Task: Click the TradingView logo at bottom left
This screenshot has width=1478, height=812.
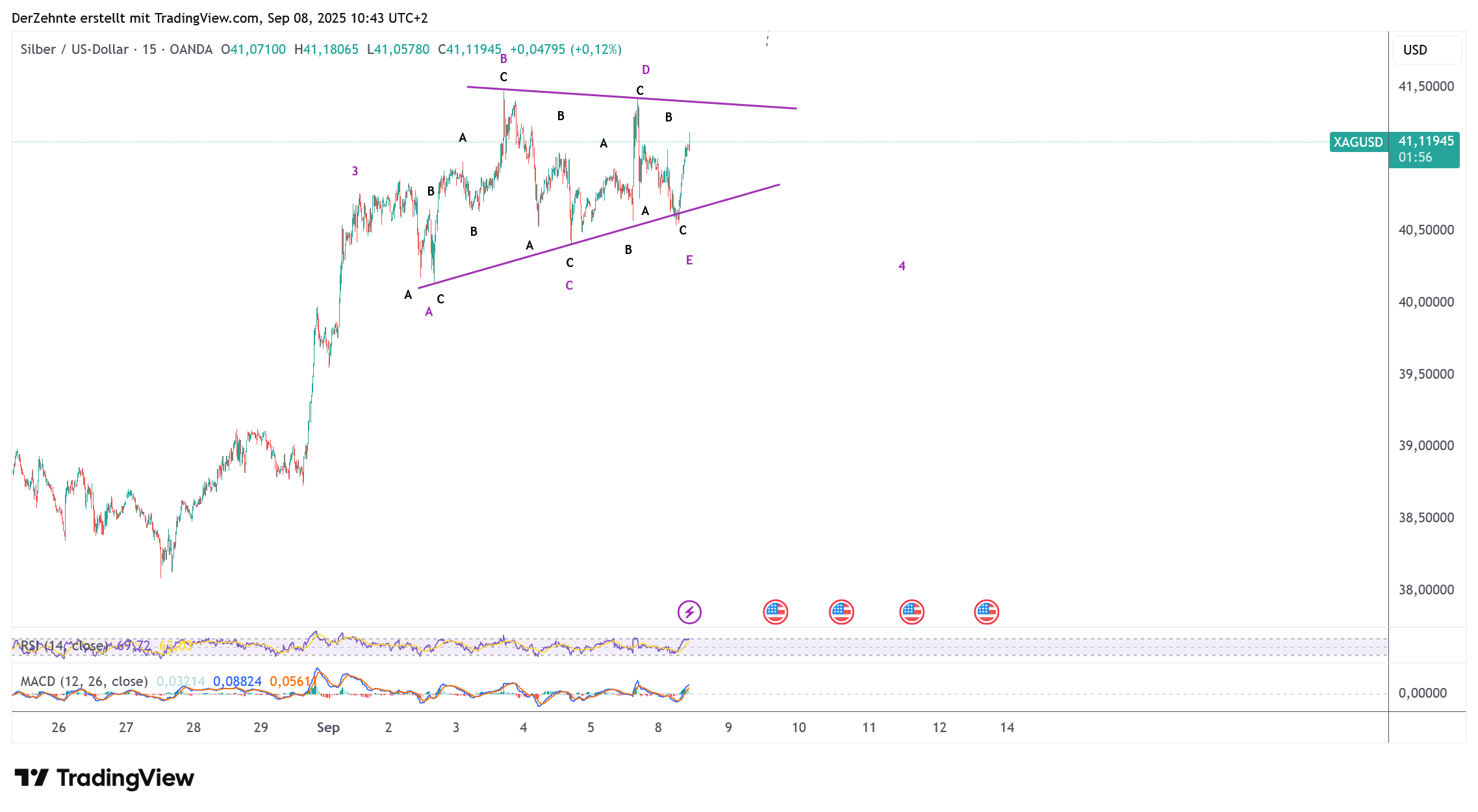Action: pos(104,778)
